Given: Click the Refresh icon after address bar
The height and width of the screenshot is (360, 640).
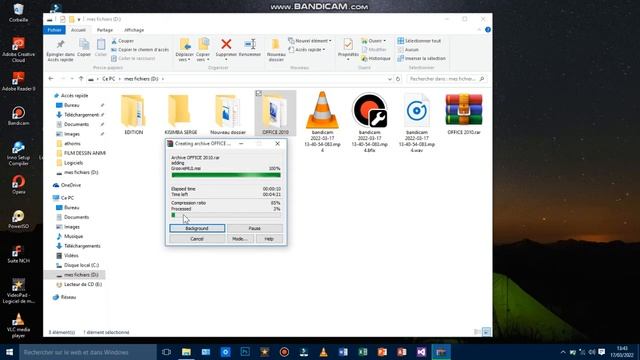Looking at the screenshot, I should point(398,79).
